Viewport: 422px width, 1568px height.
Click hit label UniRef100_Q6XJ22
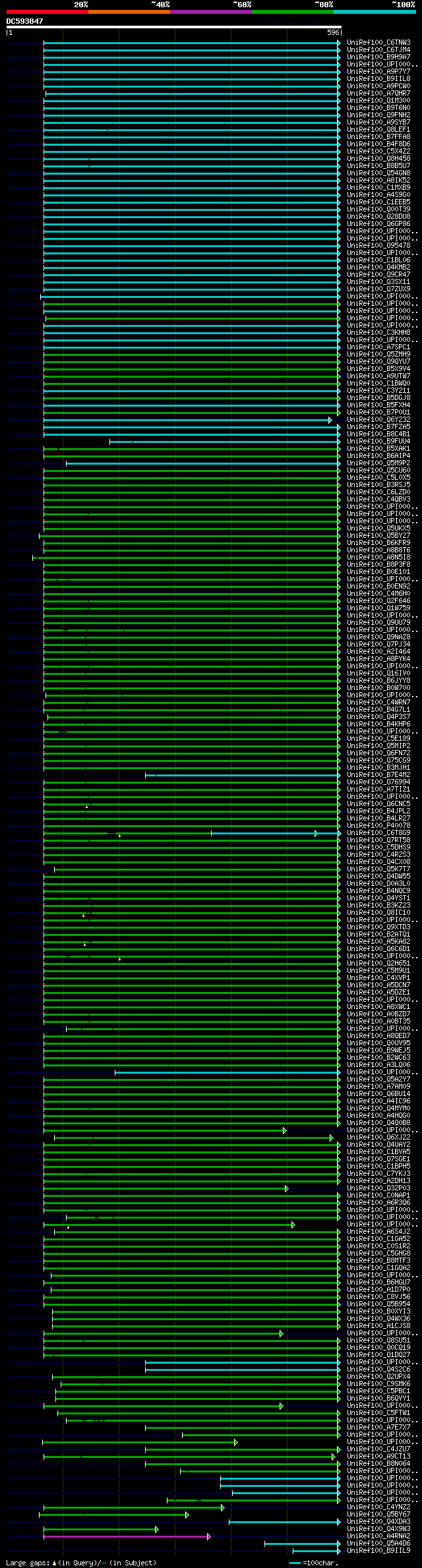[x=378, y=1138]
